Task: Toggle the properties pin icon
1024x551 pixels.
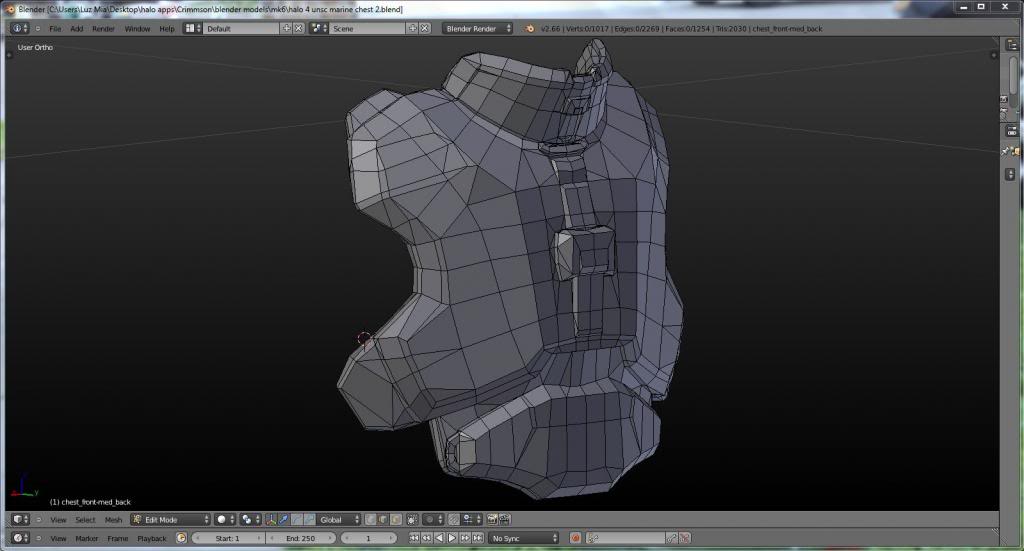Action: click(1006, 151)
